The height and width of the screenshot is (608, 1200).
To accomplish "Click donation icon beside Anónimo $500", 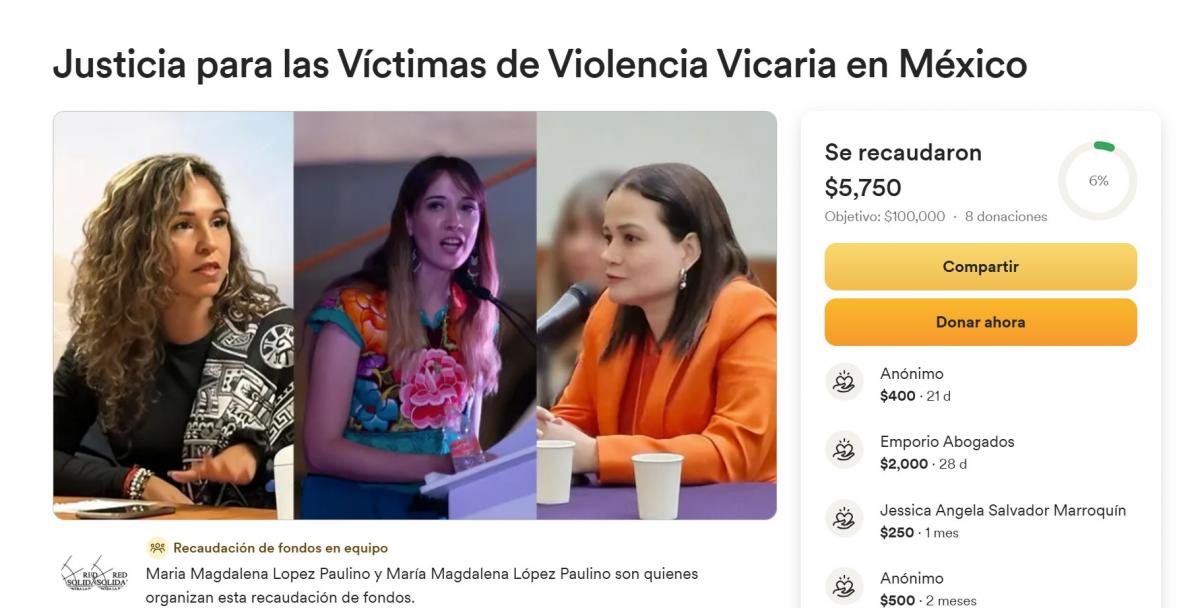I will click(844, 586).
